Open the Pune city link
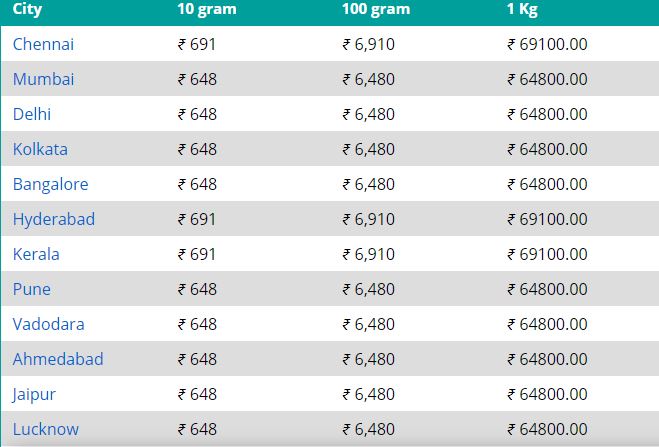Viewport: 659px width, 447px height. 32,289
